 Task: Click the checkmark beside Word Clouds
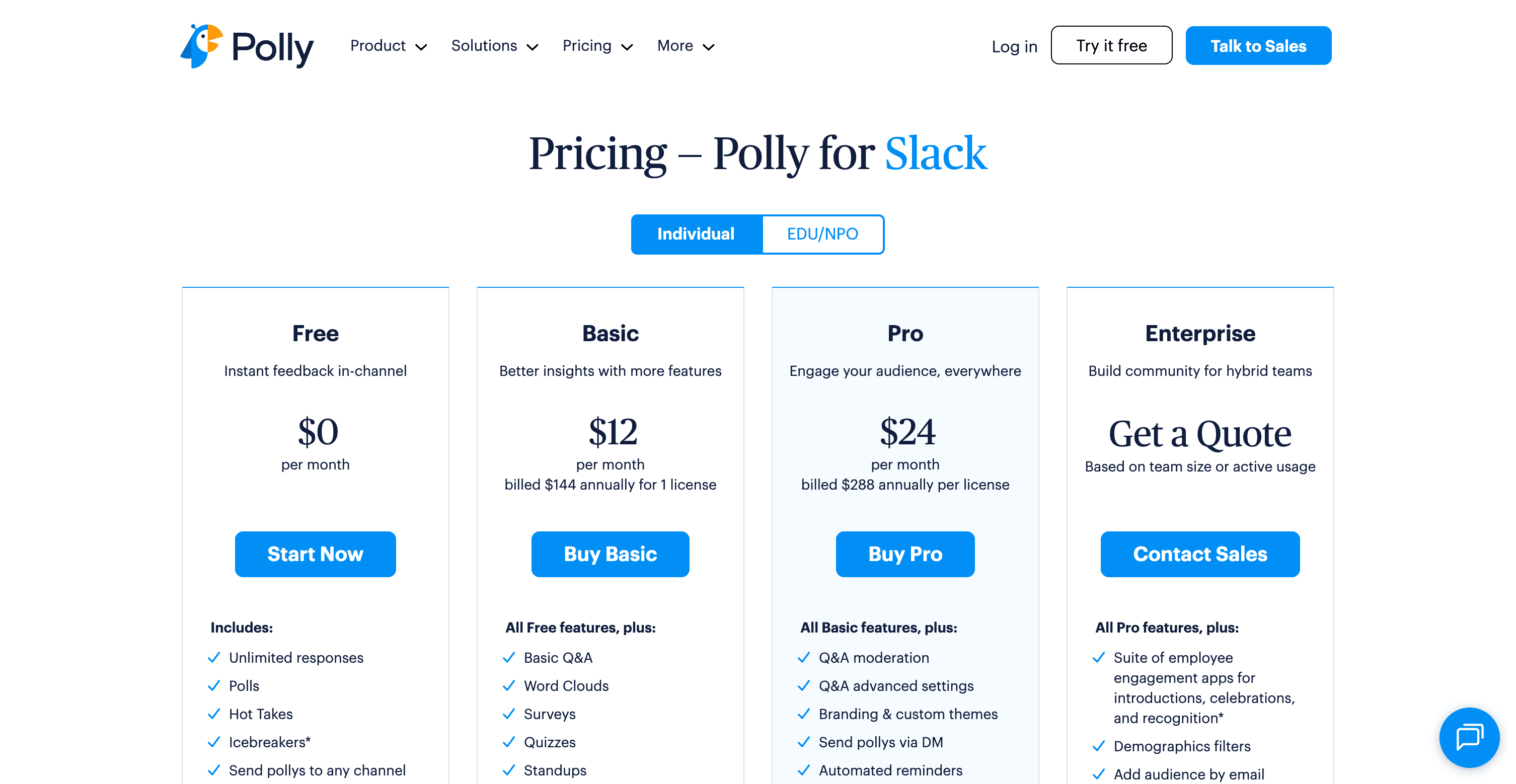[508, 686]
